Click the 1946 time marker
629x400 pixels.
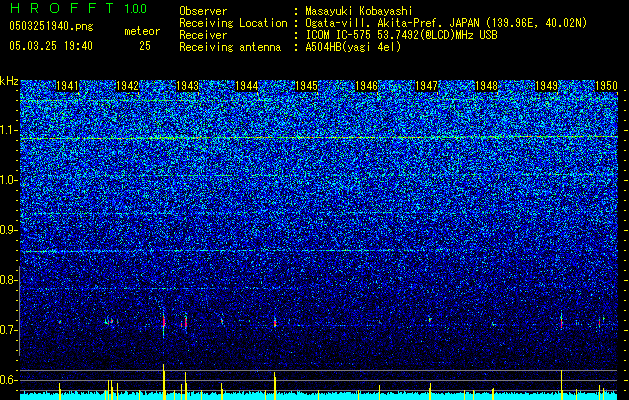point(366,86)
